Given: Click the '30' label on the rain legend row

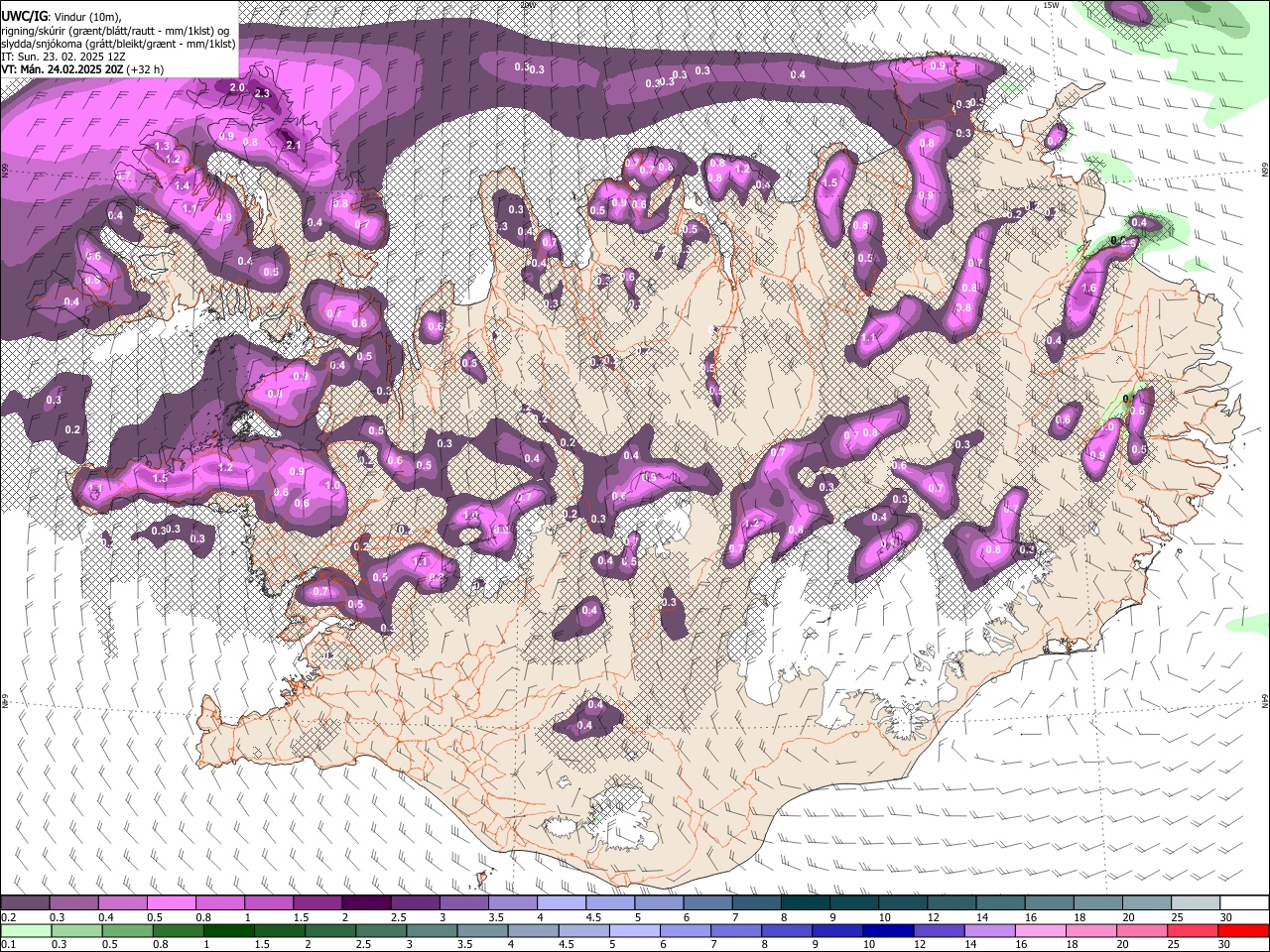Looking at the screenshot, I should (x=1225, y=944).
